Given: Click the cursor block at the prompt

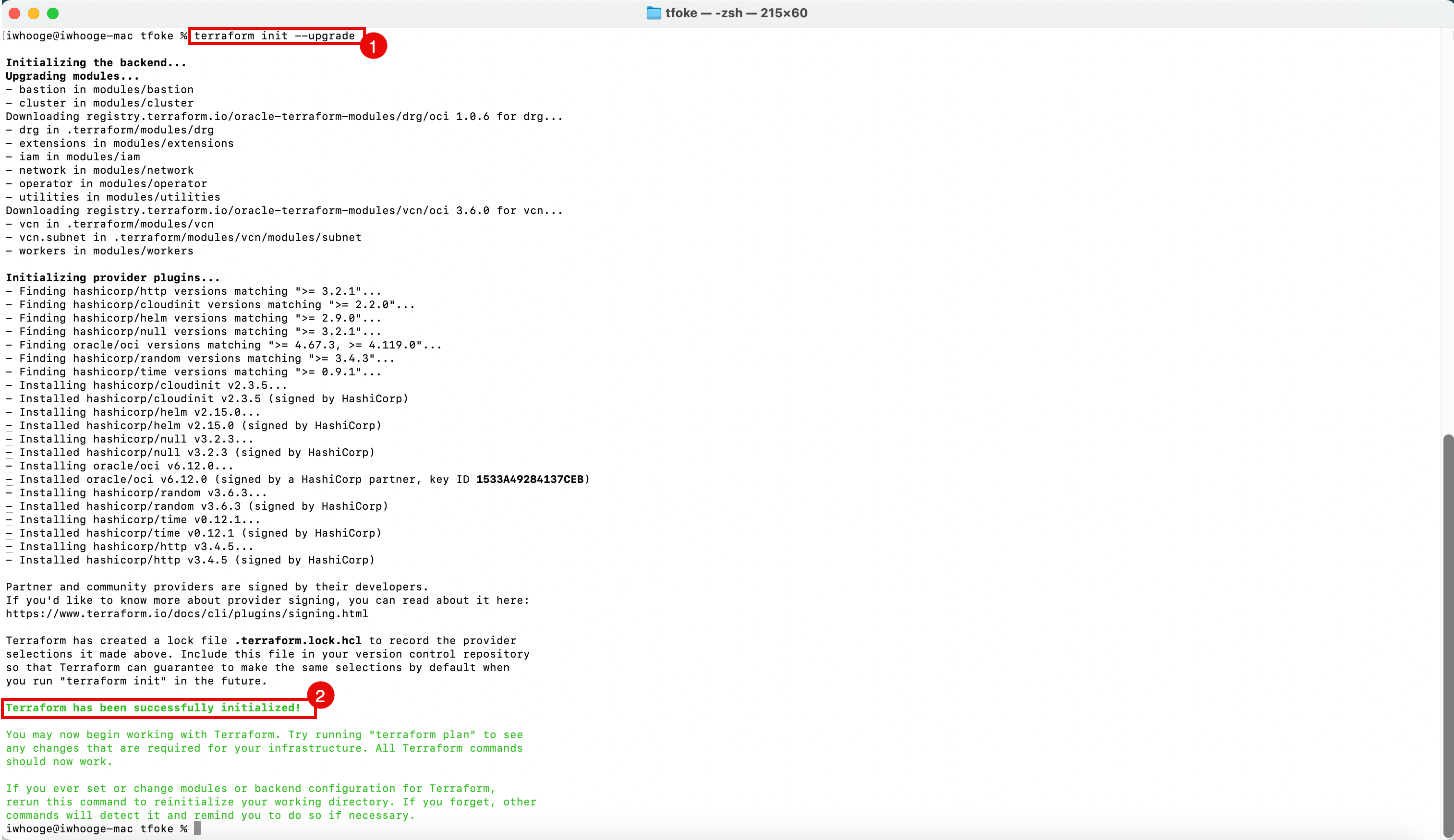Looking at the screenshot, I should [x=197, y=828].
